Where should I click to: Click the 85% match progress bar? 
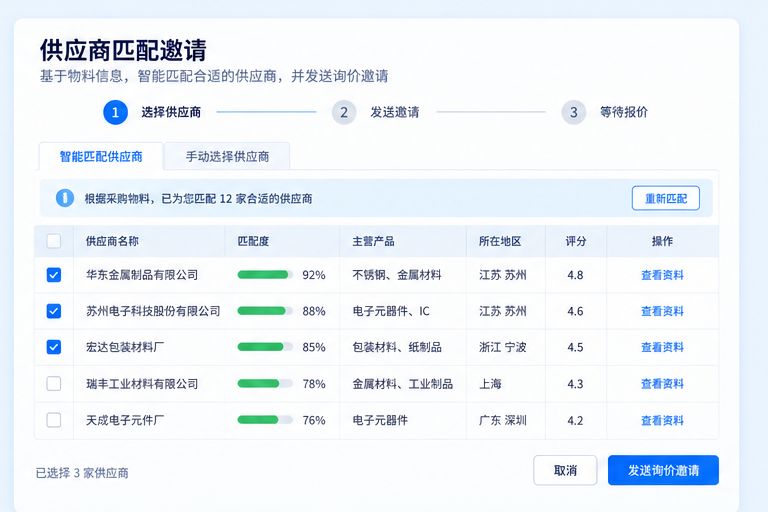265,347
